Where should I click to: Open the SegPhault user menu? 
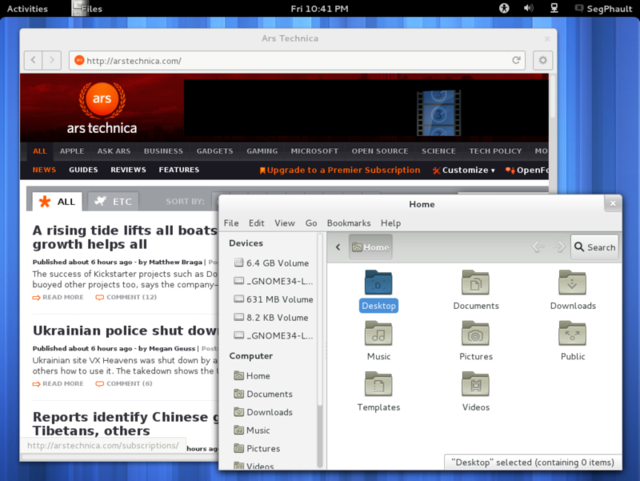(603, 9)
